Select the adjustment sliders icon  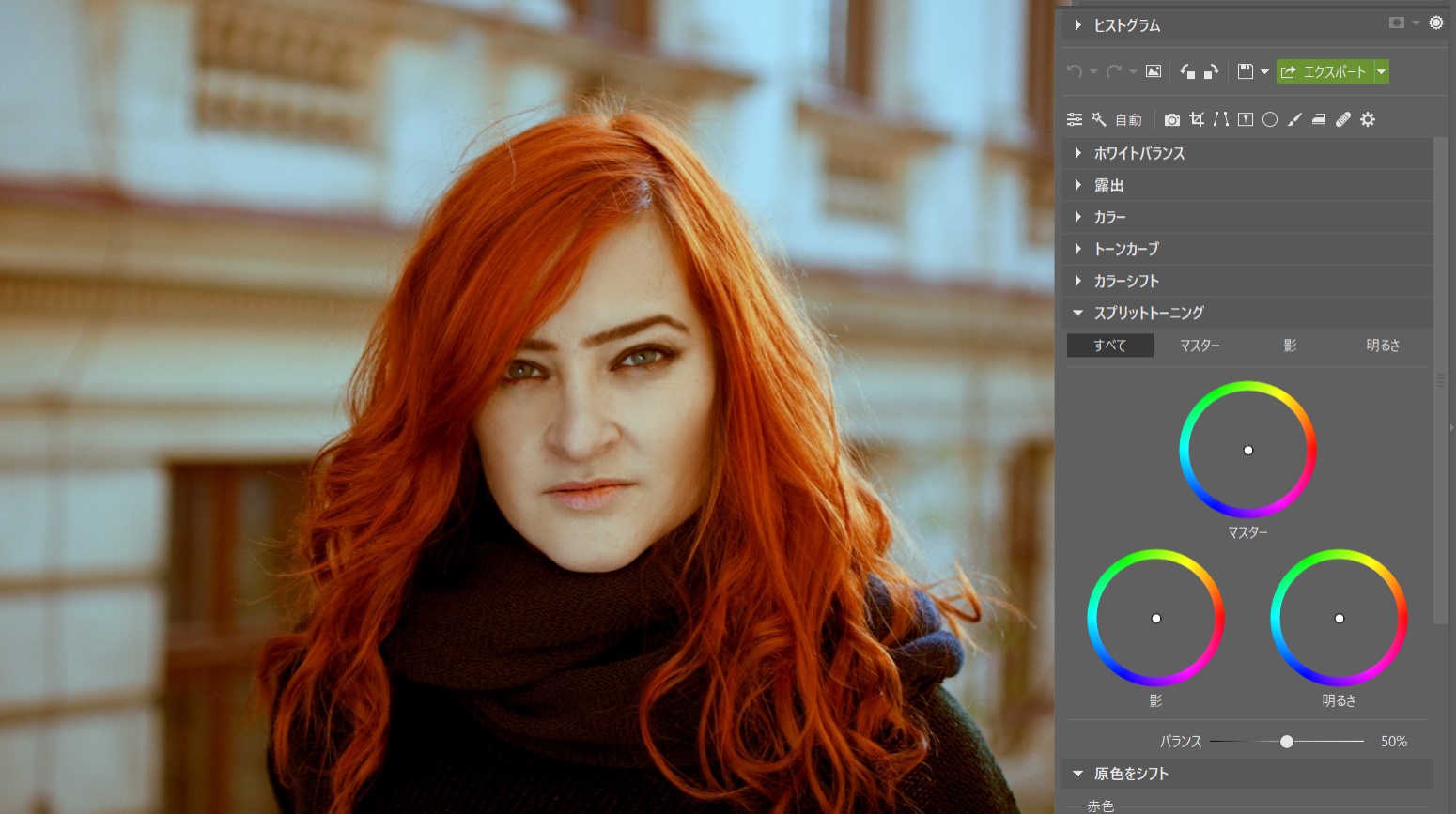(x=1075, y=119)
